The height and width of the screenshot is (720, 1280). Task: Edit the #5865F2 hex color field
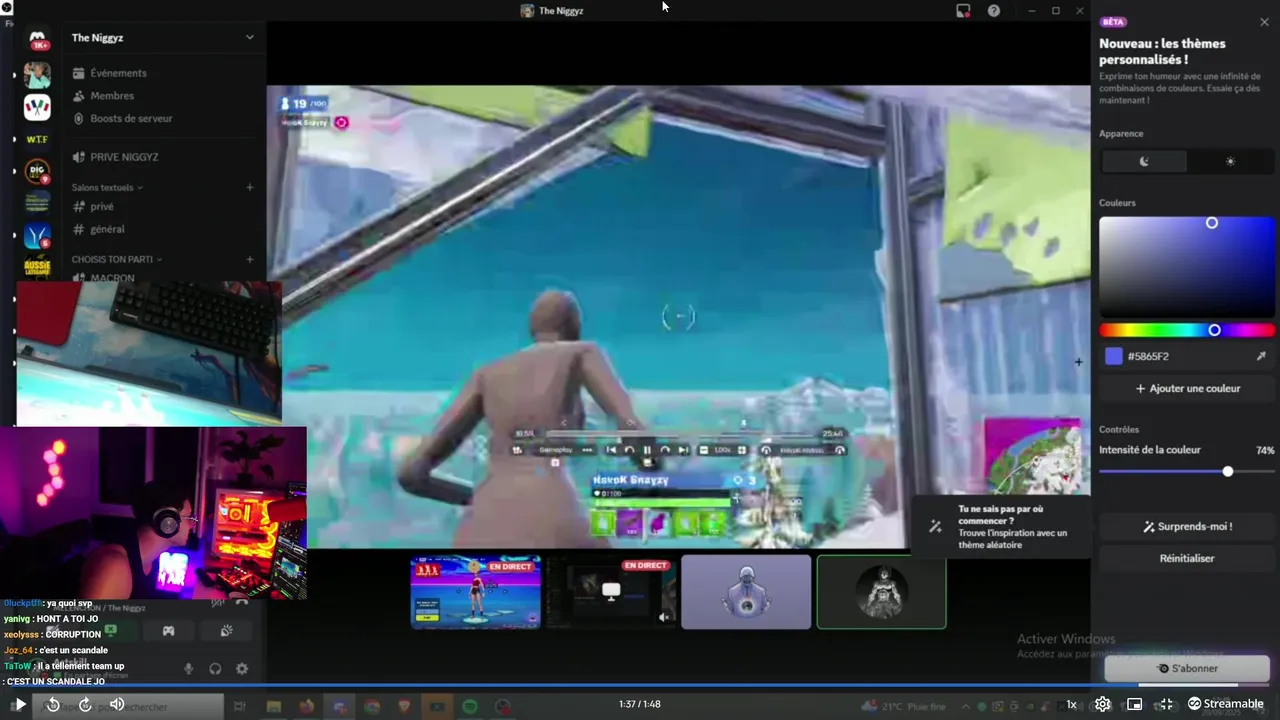click(1185, 356)
